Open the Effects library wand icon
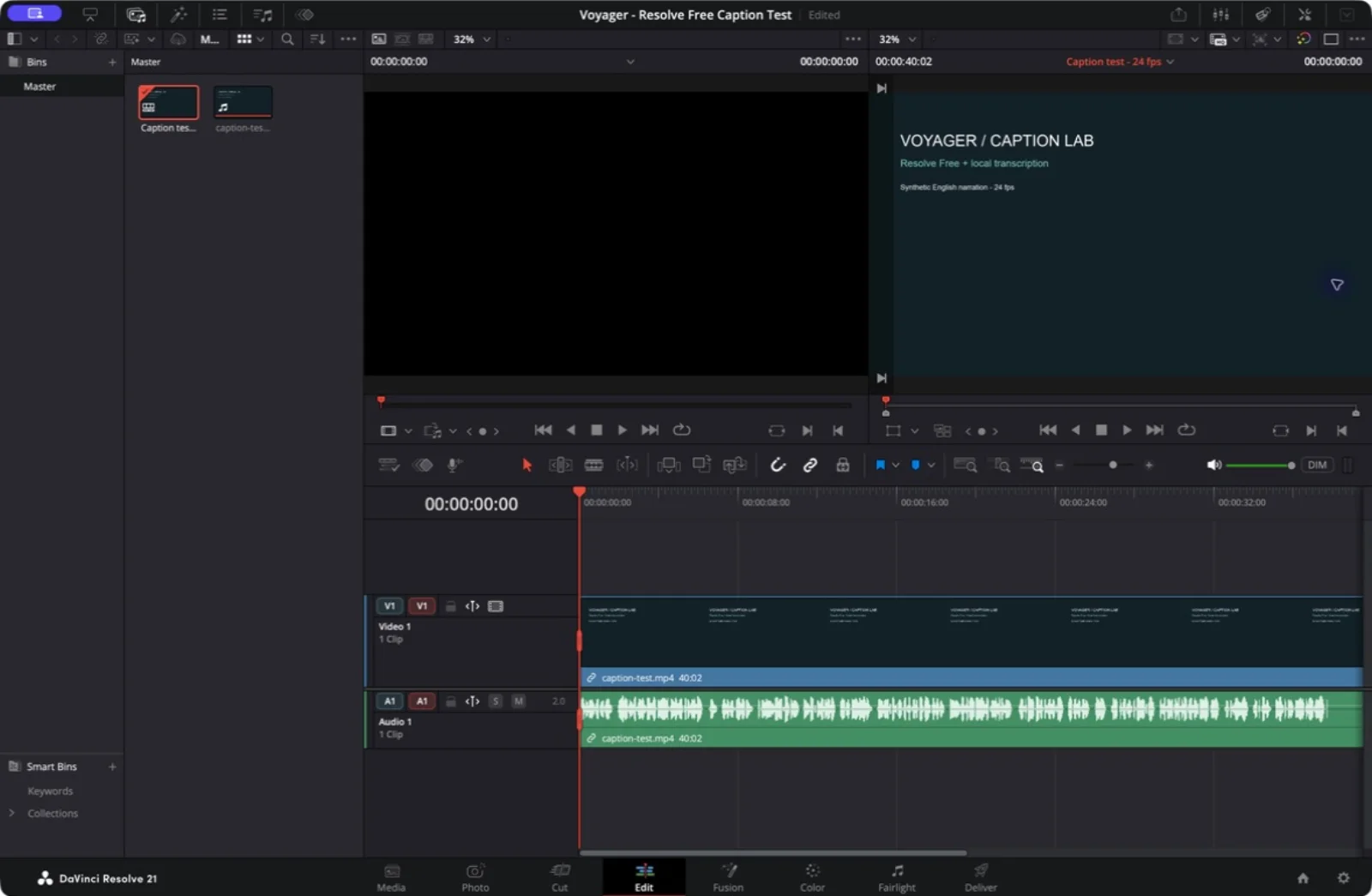This screenshot has width=1372, height=896. click(178, 15)
